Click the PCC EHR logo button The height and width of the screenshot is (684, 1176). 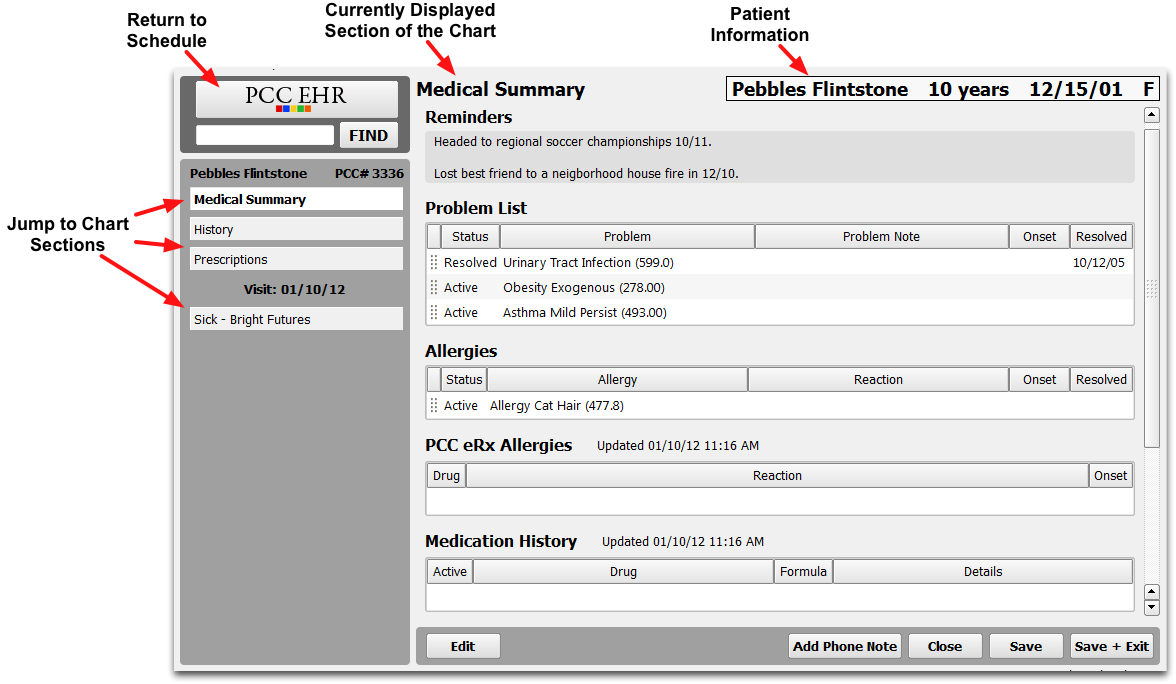point(296,99)
